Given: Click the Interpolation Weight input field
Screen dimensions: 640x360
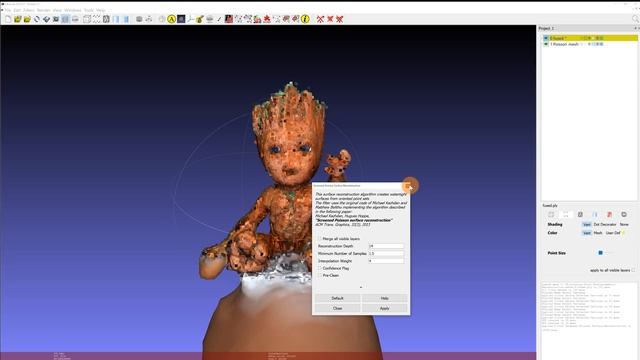Looking at the screenshot, I should coord(386,261).
